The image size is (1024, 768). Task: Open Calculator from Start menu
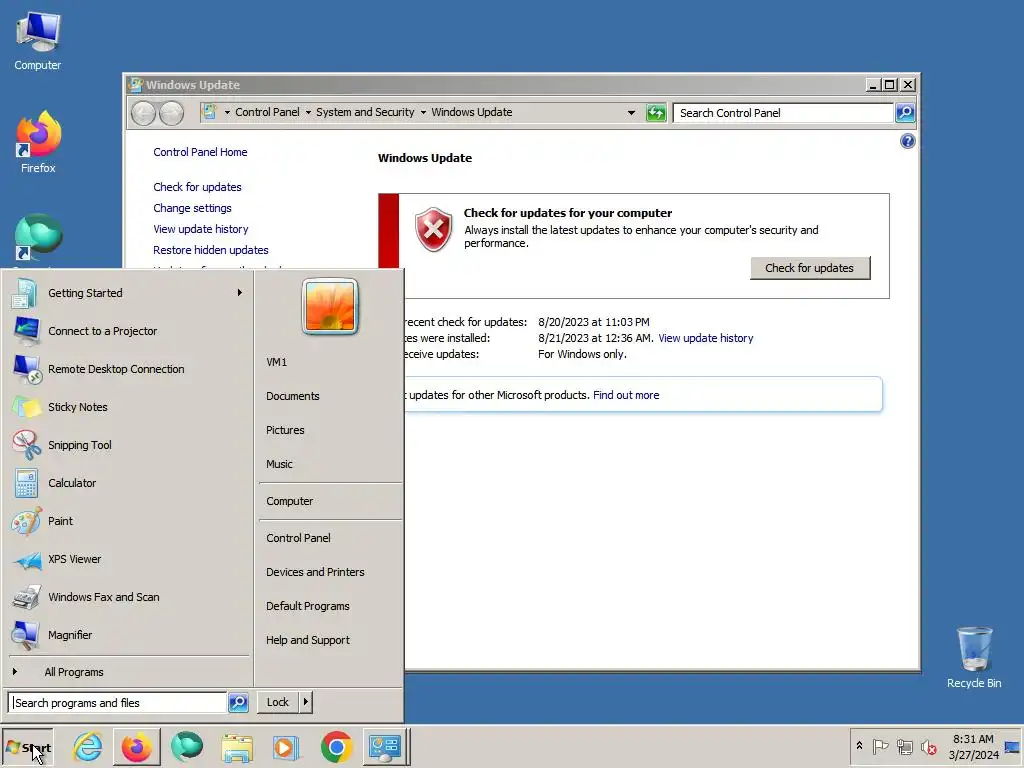pyautogui.click(x=128, y=483)
